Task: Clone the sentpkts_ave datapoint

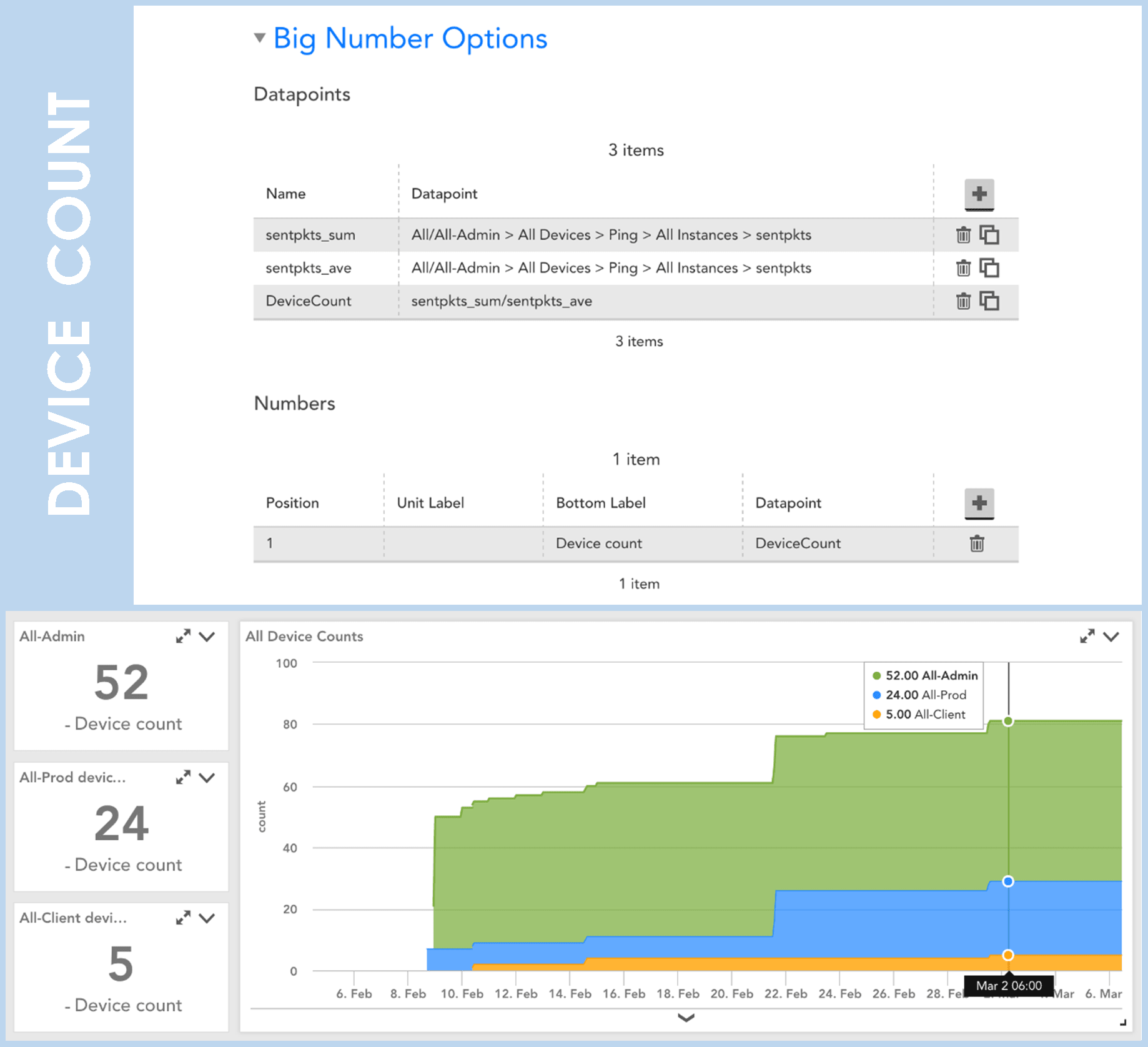Action: [989, 268]
